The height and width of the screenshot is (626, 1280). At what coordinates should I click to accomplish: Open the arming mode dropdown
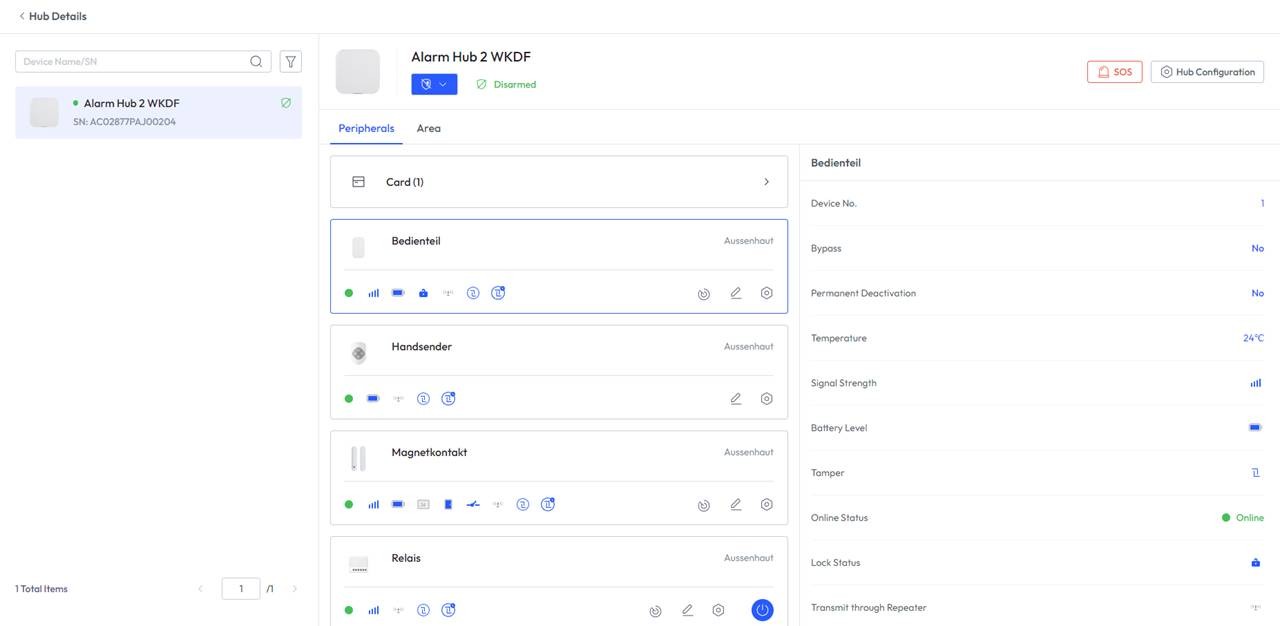434,85
